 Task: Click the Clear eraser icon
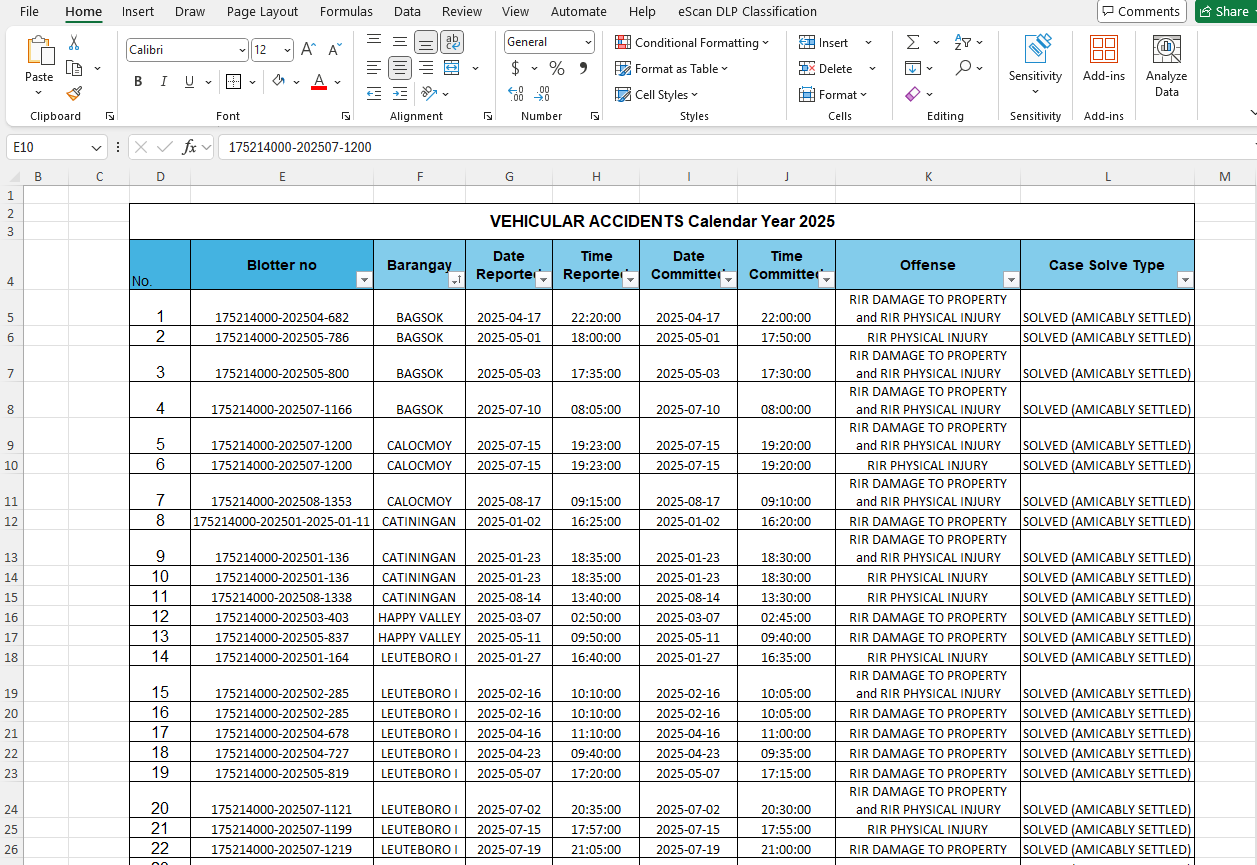pyautogui.click(x=912, y=94)
